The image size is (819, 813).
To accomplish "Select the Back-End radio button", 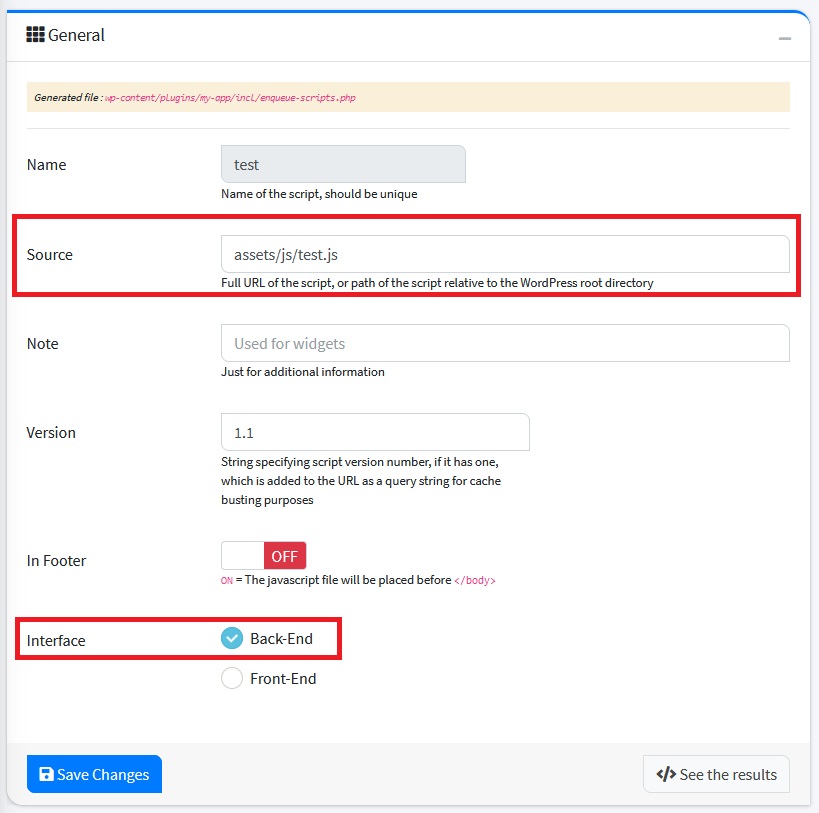I will pyautogui.click(x=232, y=638).
